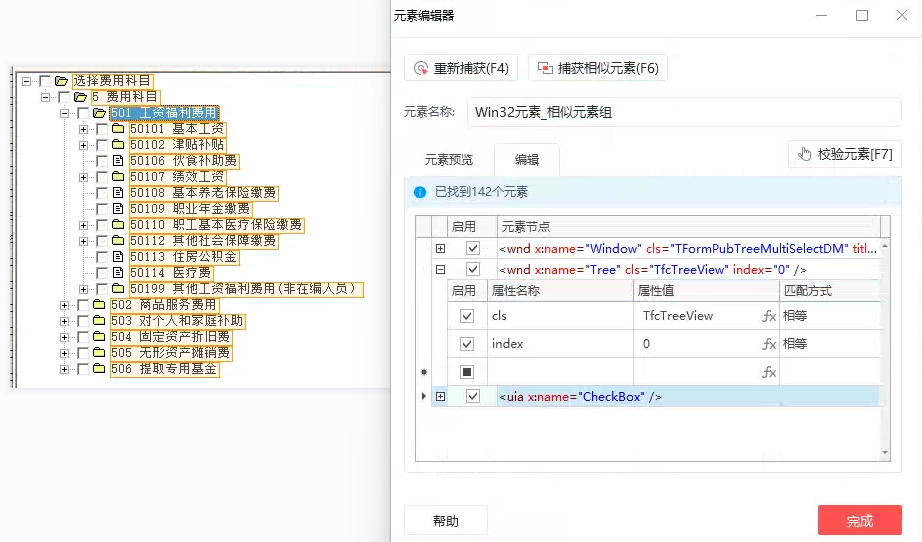Expand the 50102 津贴补贴 node
The image size is (922, 542).
(x=83, y=145)
